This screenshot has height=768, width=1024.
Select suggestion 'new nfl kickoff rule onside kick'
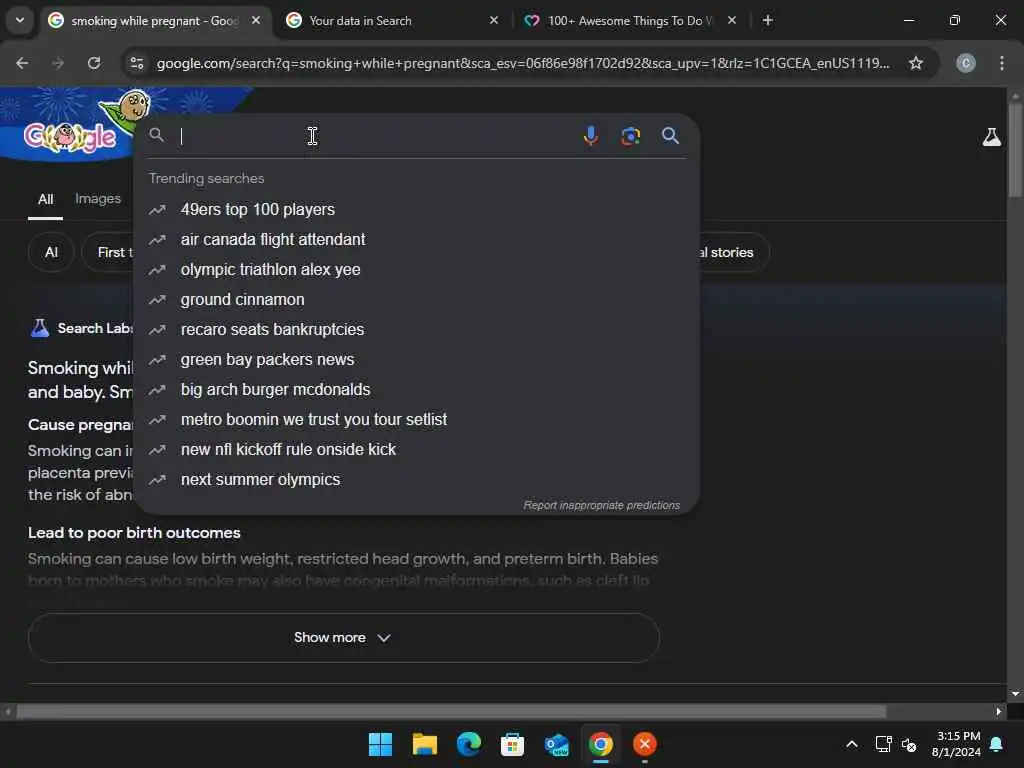pyautogui.click(x=417, y=450)
